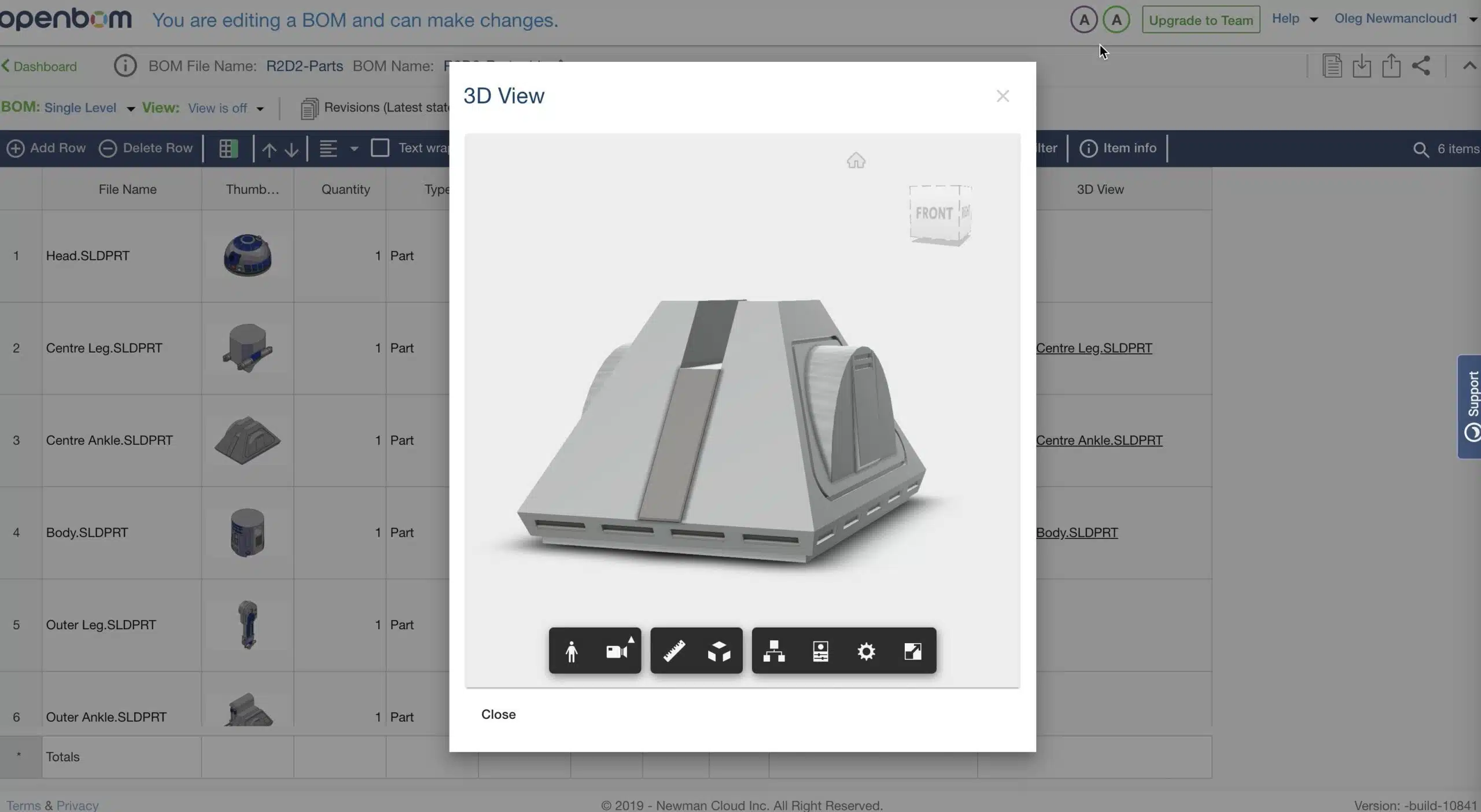Move row down with down arrow
This screenshot has height=812, width=1481.
(292, 149)
